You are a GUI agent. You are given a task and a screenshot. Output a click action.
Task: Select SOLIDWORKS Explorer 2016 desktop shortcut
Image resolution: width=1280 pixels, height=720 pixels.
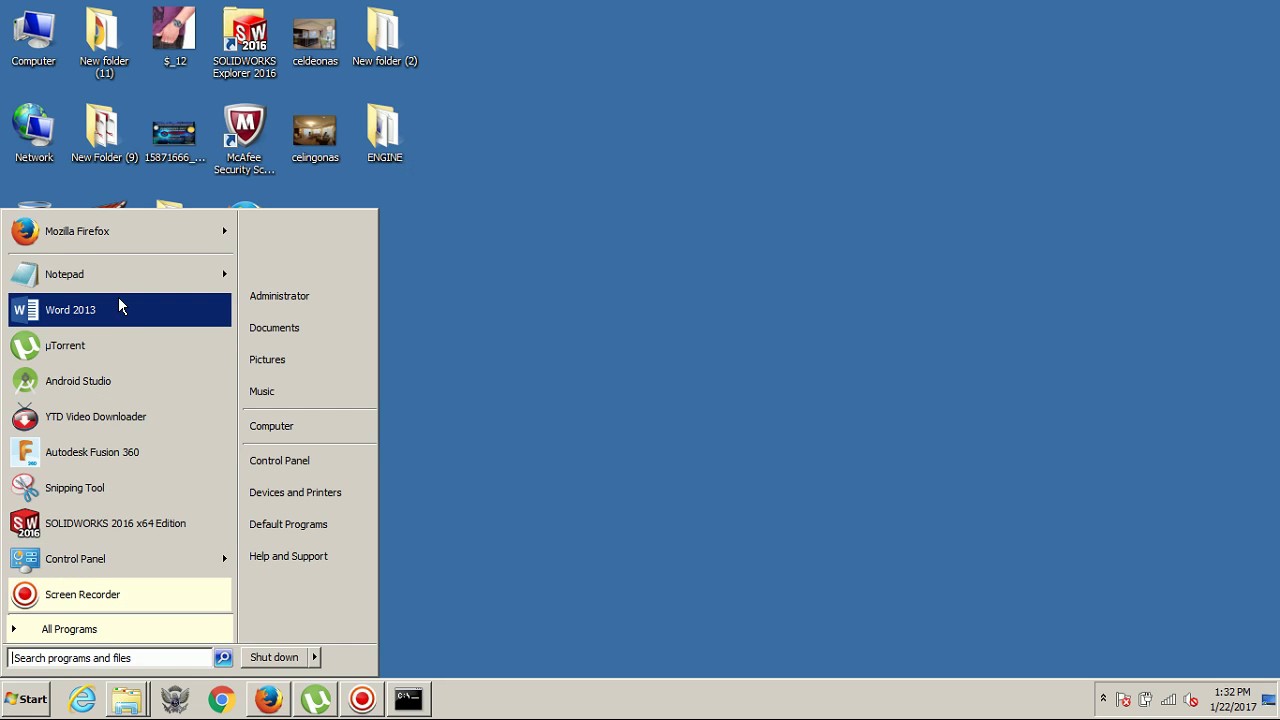click(244, 44)
